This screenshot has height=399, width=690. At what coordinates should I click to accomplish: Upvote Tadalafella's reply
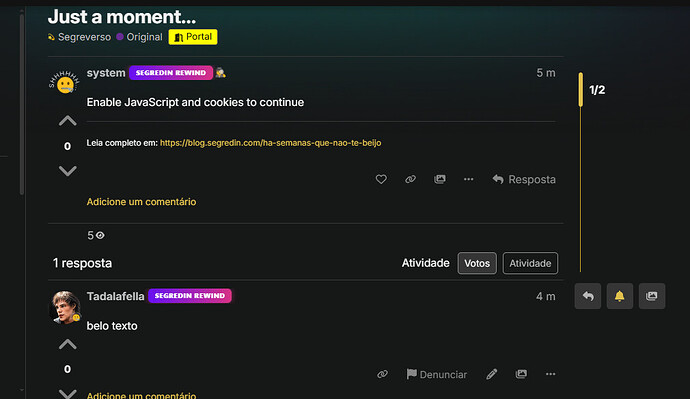coord(67,344)
